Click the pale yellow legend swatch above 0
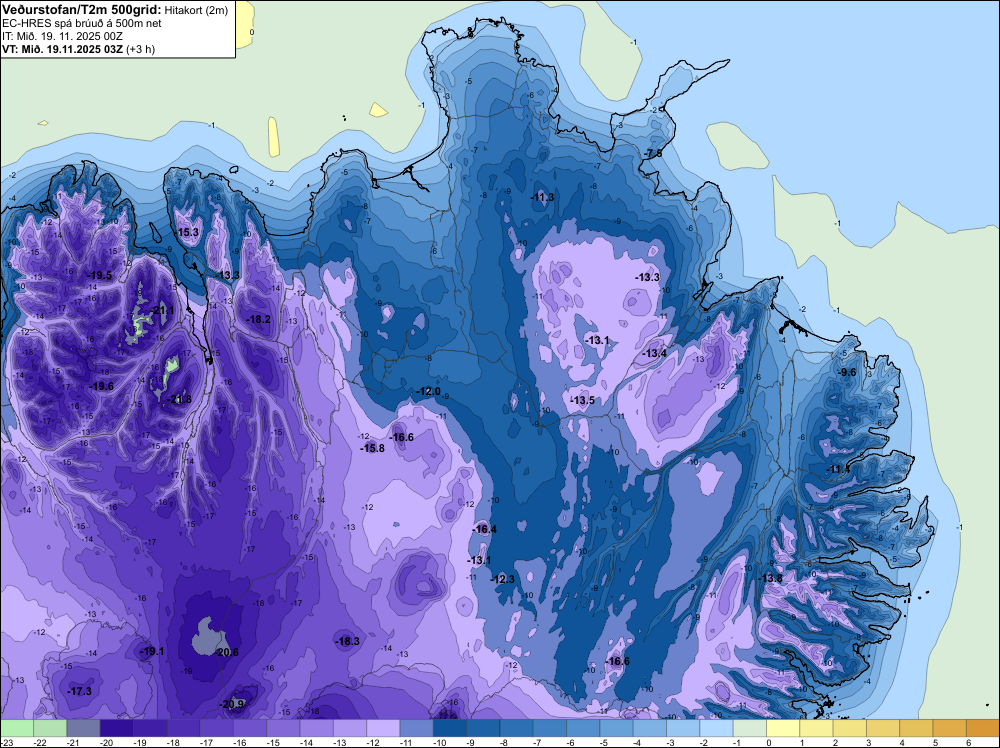This screenshot has height=748, width=1000. coord(783,728)
